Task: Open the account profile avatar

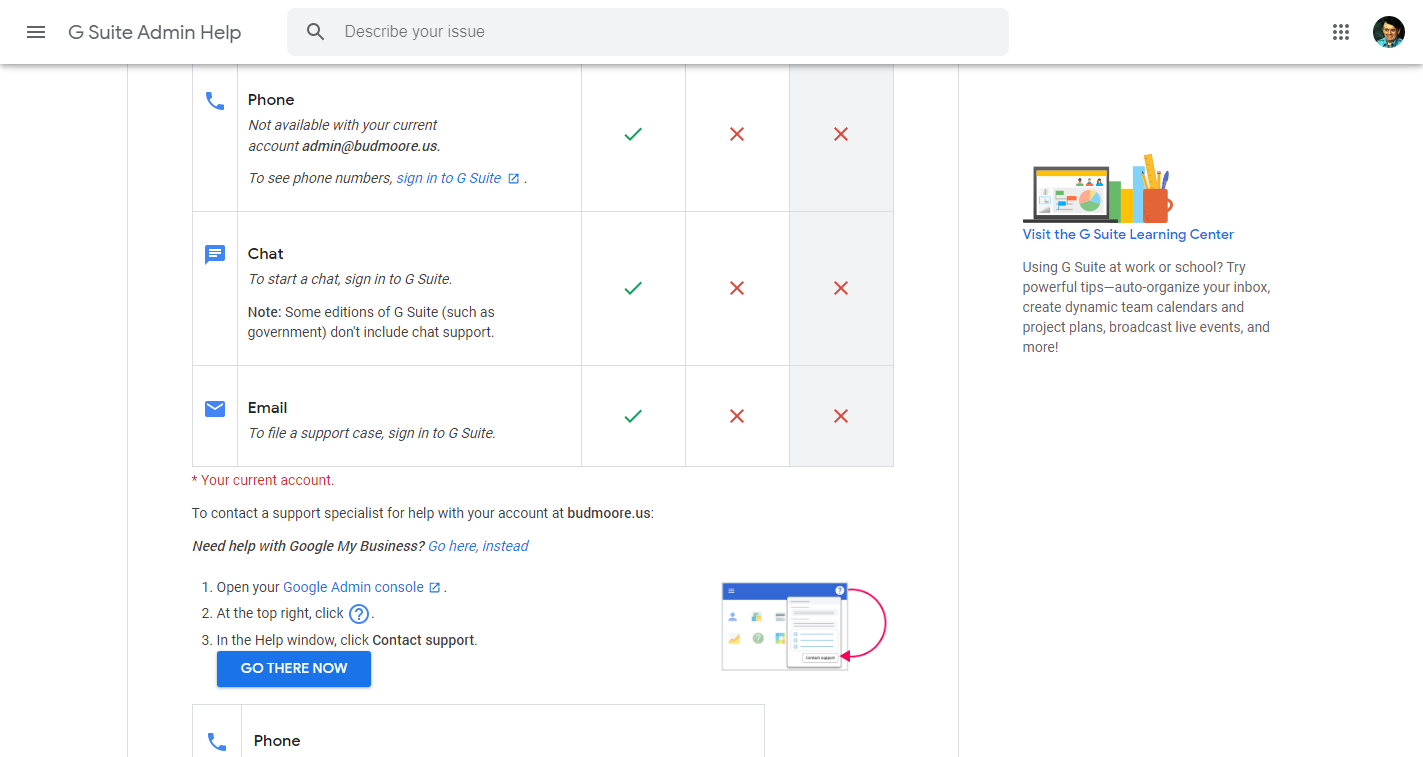Action: (1388, 32)
